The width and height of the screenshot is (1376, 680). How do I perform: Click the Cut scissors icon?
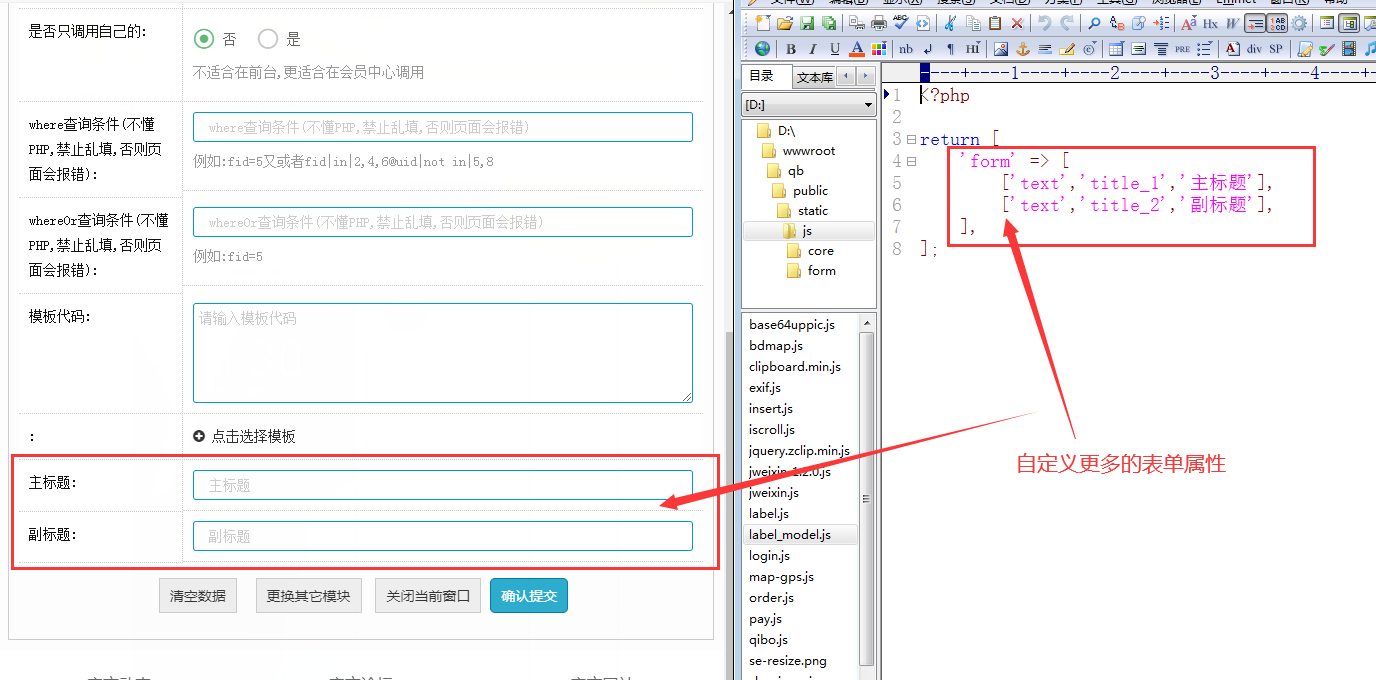950,23
